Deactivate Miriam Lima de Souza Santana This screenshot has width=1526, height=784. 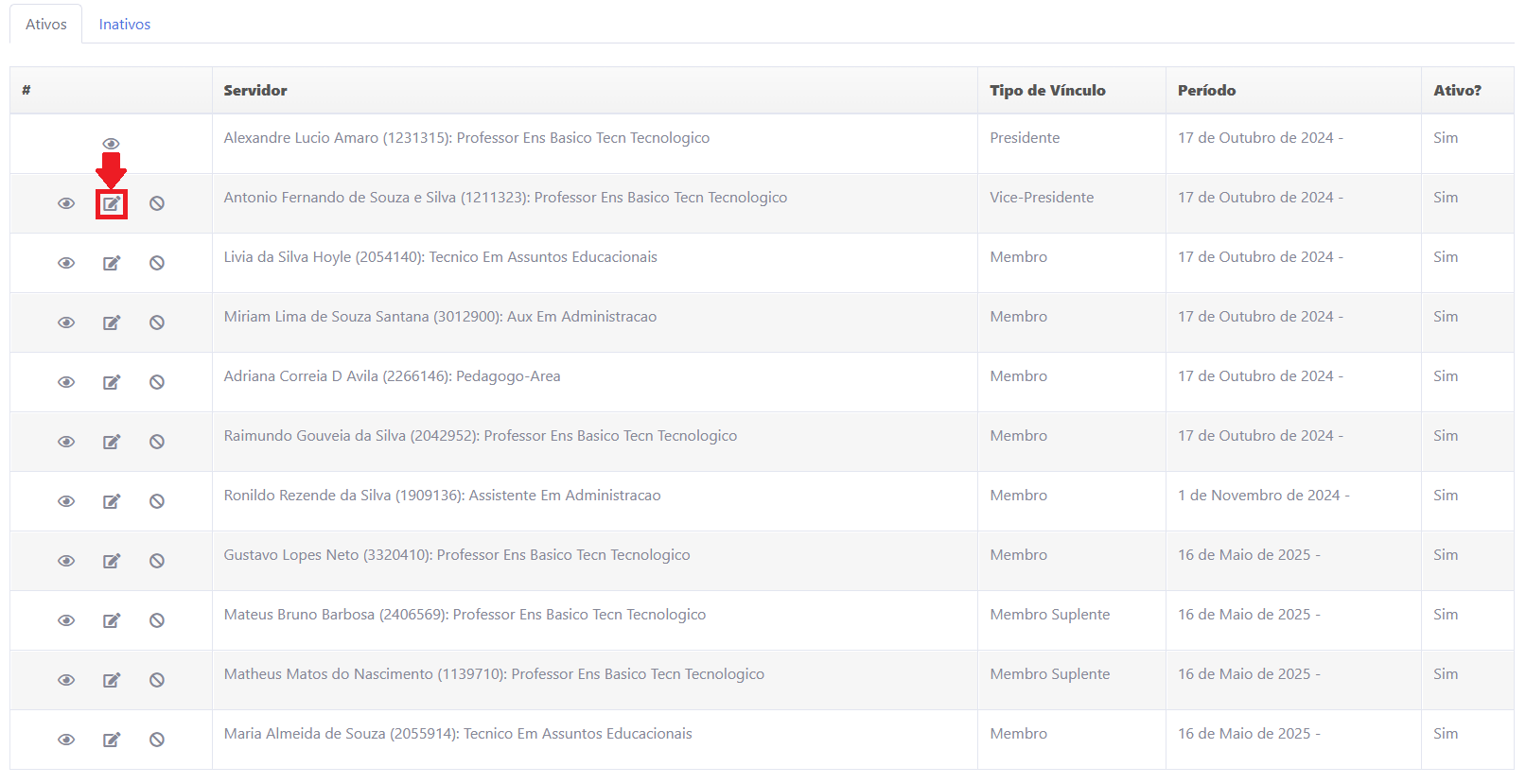pos(157,322)
